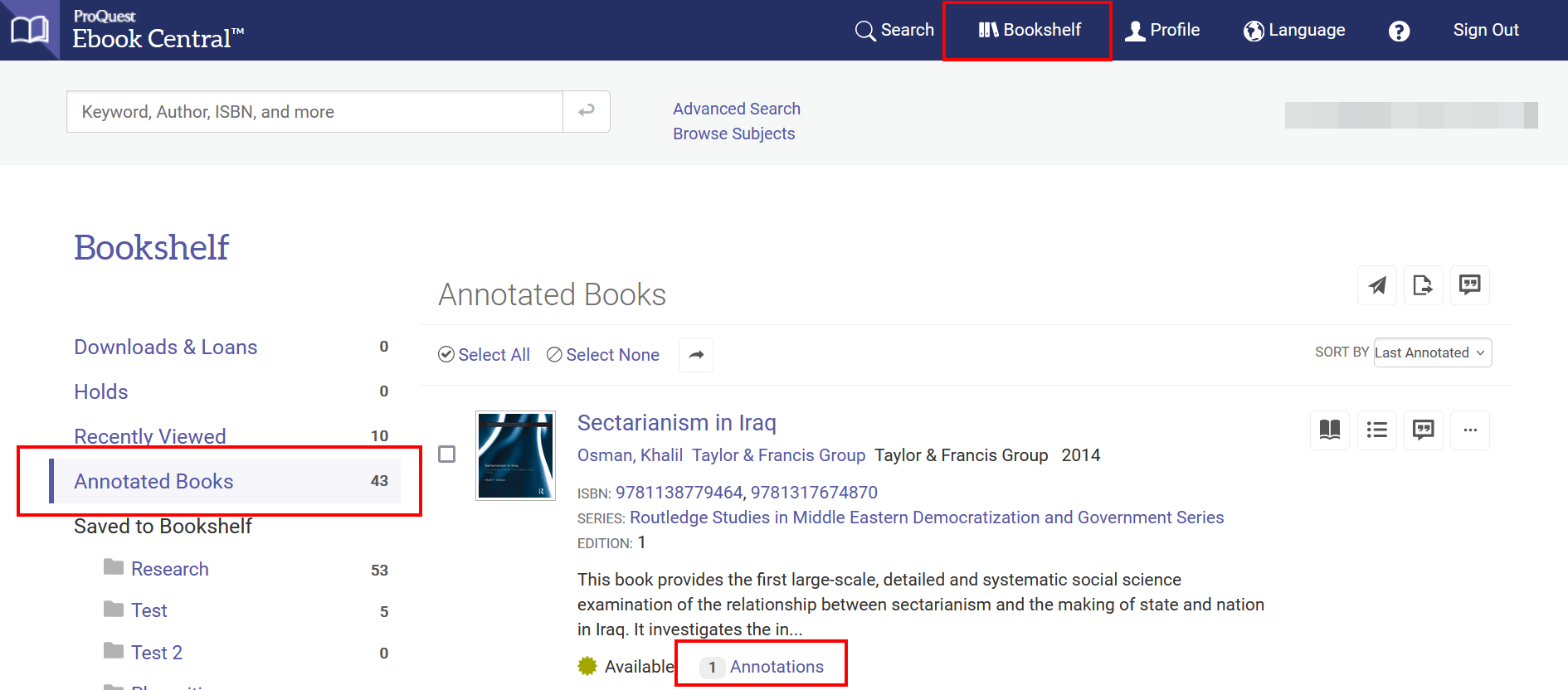1568x690 pixels.
Task: Open the Research folder
Action: [170, 569]
